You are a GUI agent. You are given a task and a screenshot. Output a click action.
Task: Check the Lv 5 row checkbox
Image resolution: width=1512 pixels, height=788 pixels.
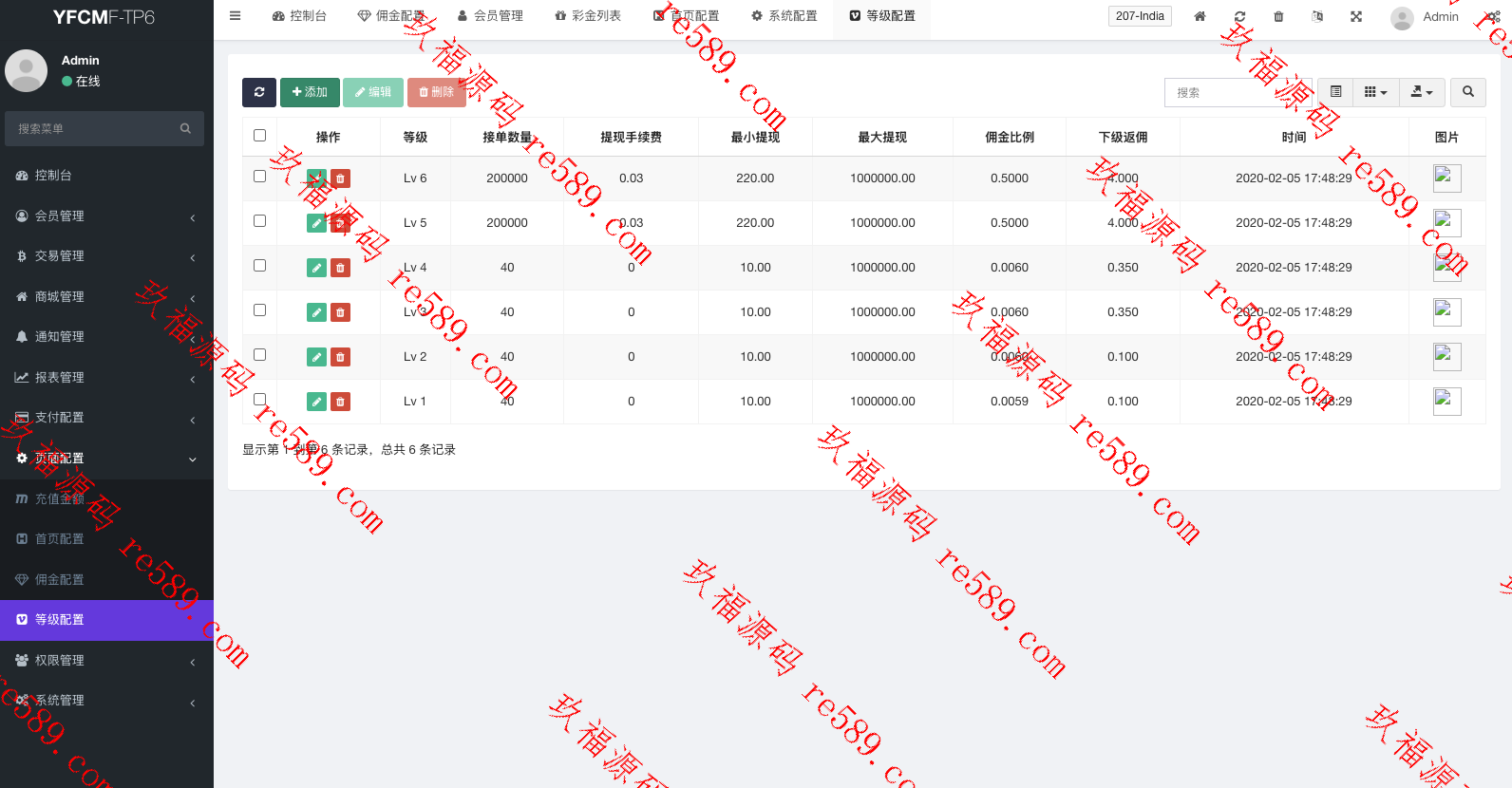pos(259,221)
